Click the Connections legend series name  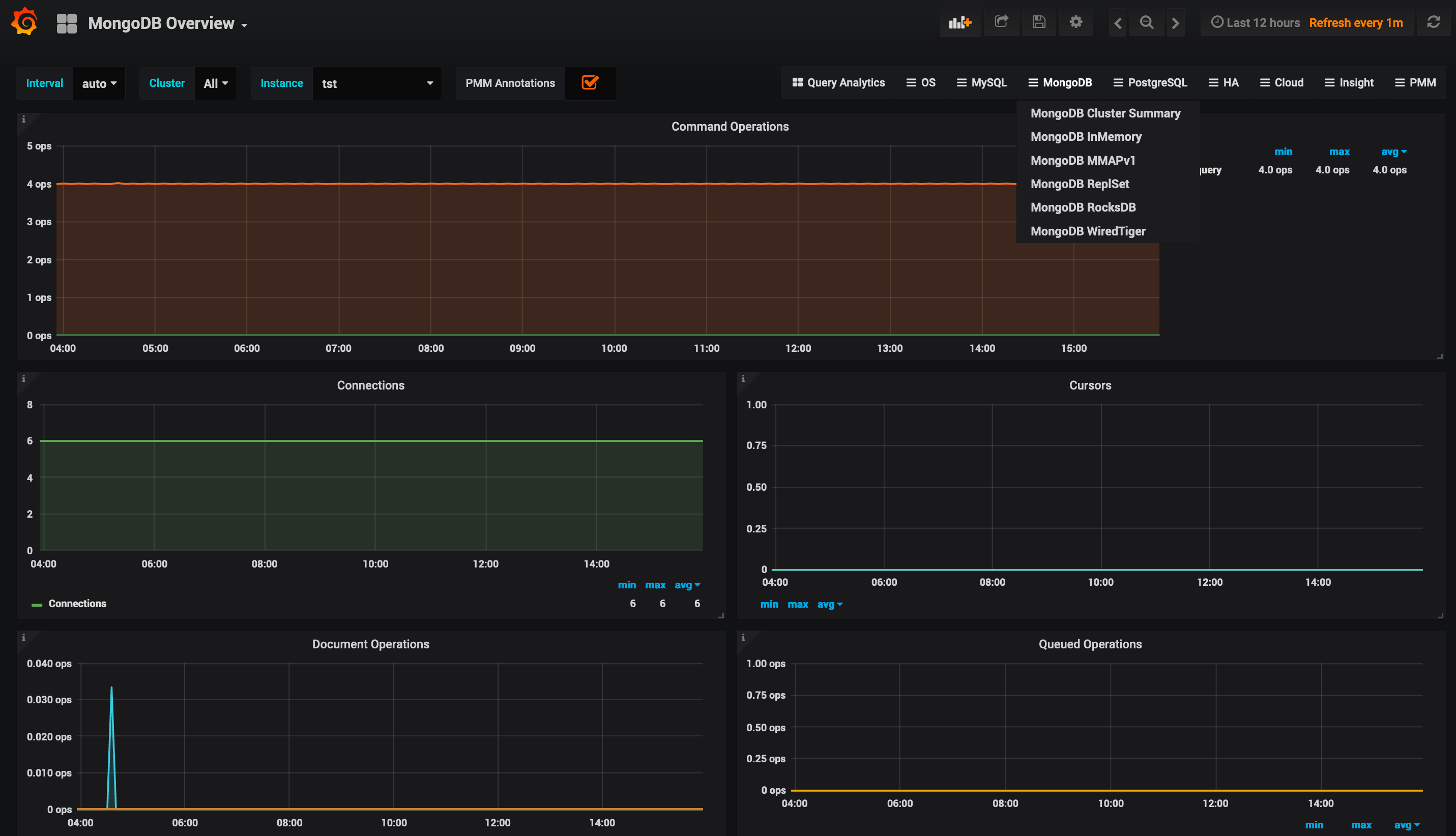click(77, 604)
